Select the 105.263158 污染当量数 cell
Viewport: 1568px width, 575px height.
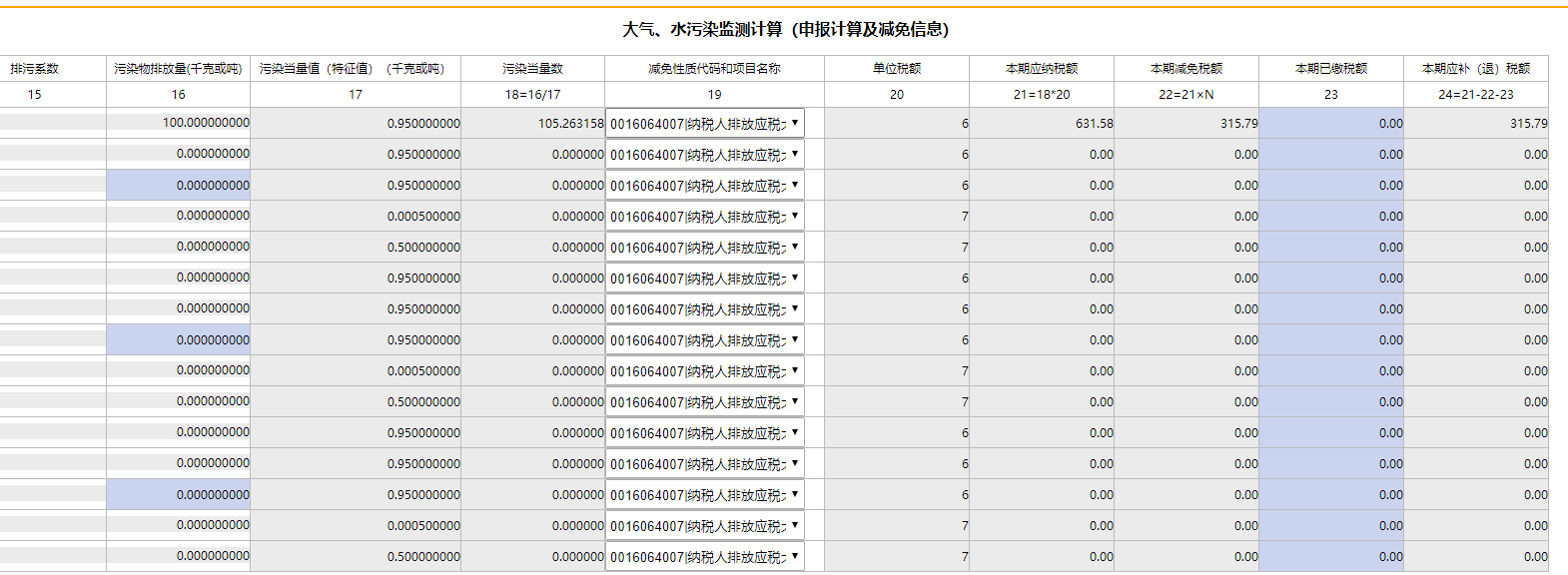coord(532,124)
